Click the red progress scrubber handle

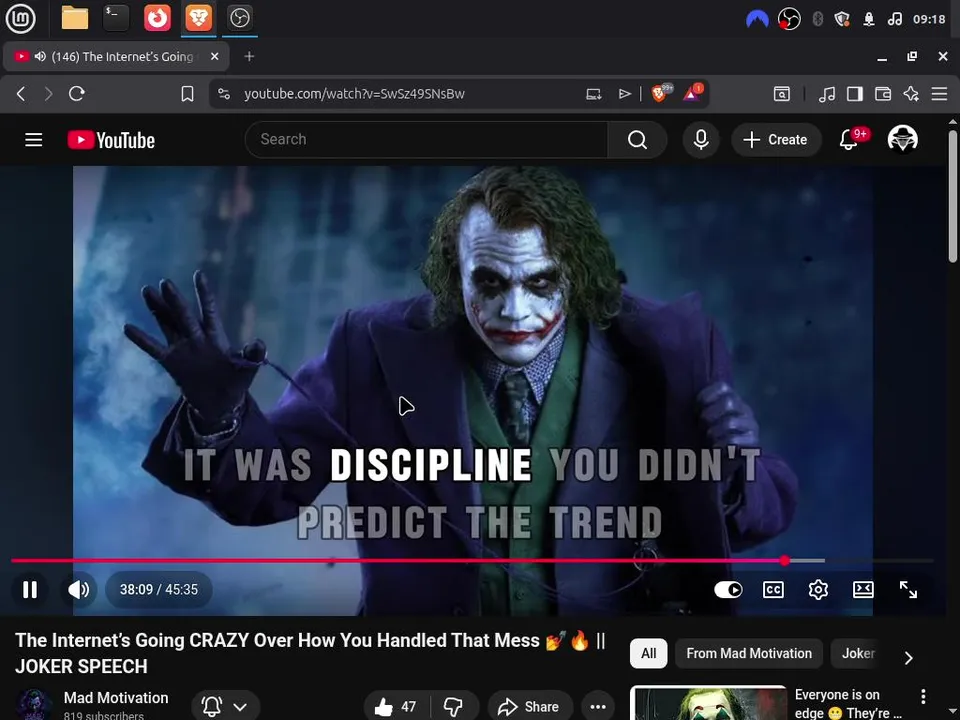[785, 560]
